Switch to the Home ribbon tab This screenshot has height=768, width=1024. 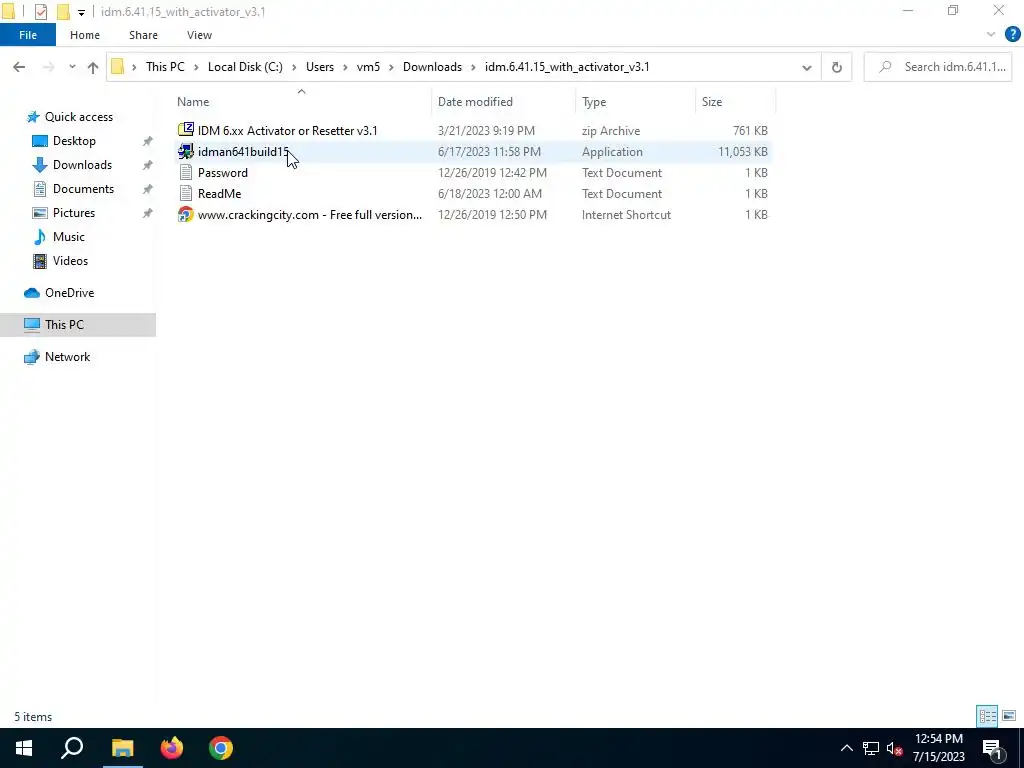click(85, 35)
